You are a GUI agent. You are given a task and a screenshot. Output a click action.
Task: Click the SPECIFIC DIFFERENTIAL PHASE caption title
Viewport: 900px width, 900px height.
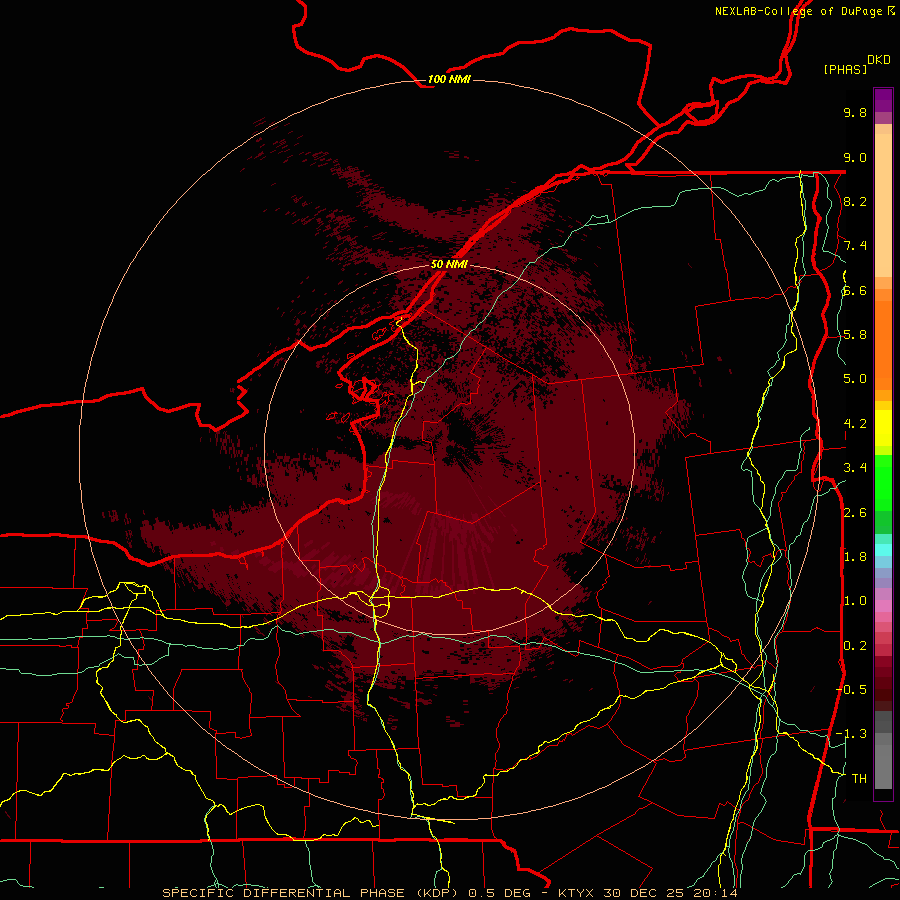tap(286, 893)
